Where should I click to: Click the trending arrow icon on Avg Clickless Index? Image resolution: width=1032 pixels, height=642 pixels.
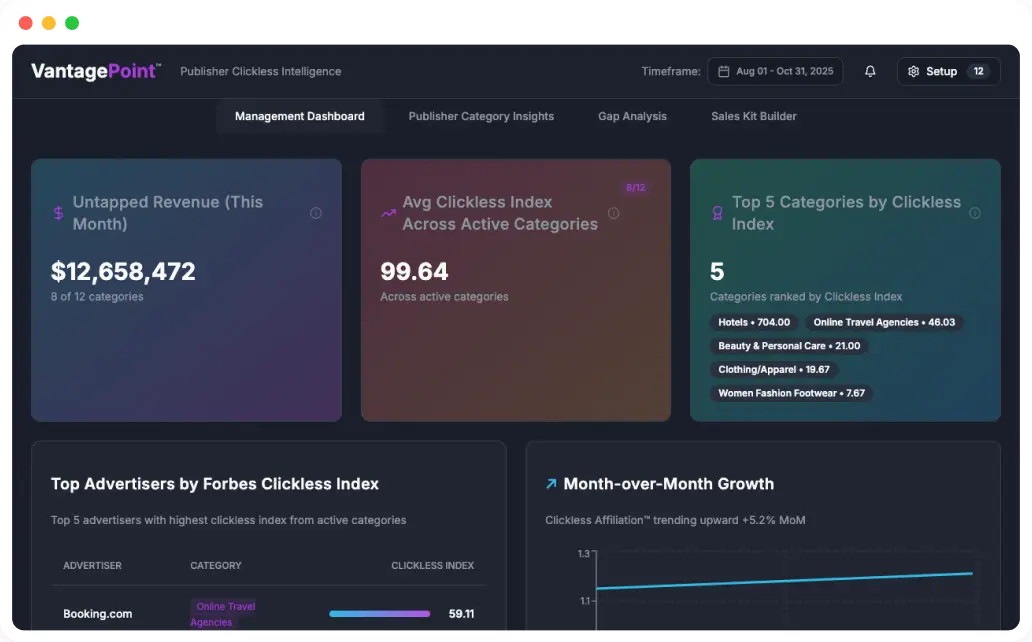click(x=388, y=213)
